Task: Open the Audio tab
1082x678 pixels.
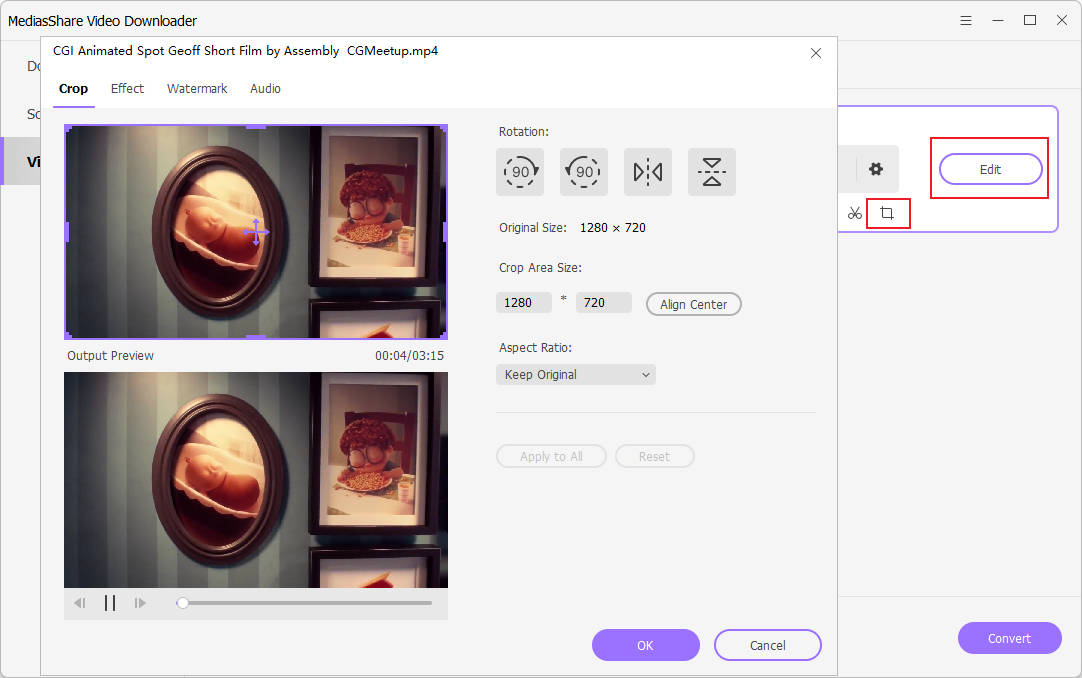Action: (x=265, y=89)
